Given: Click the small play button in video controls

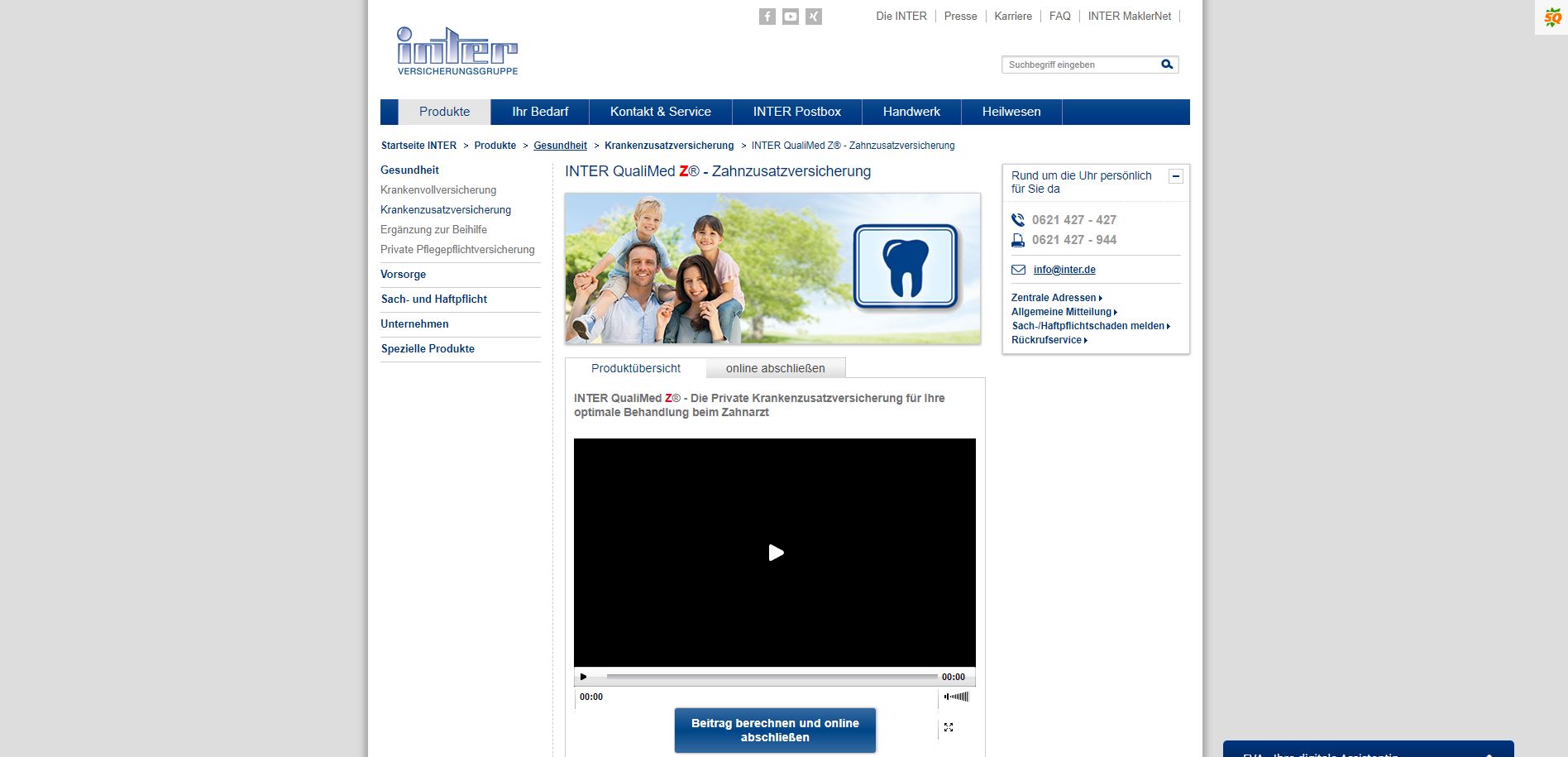Looking at the screenshot, I should (x=583, y=677).
